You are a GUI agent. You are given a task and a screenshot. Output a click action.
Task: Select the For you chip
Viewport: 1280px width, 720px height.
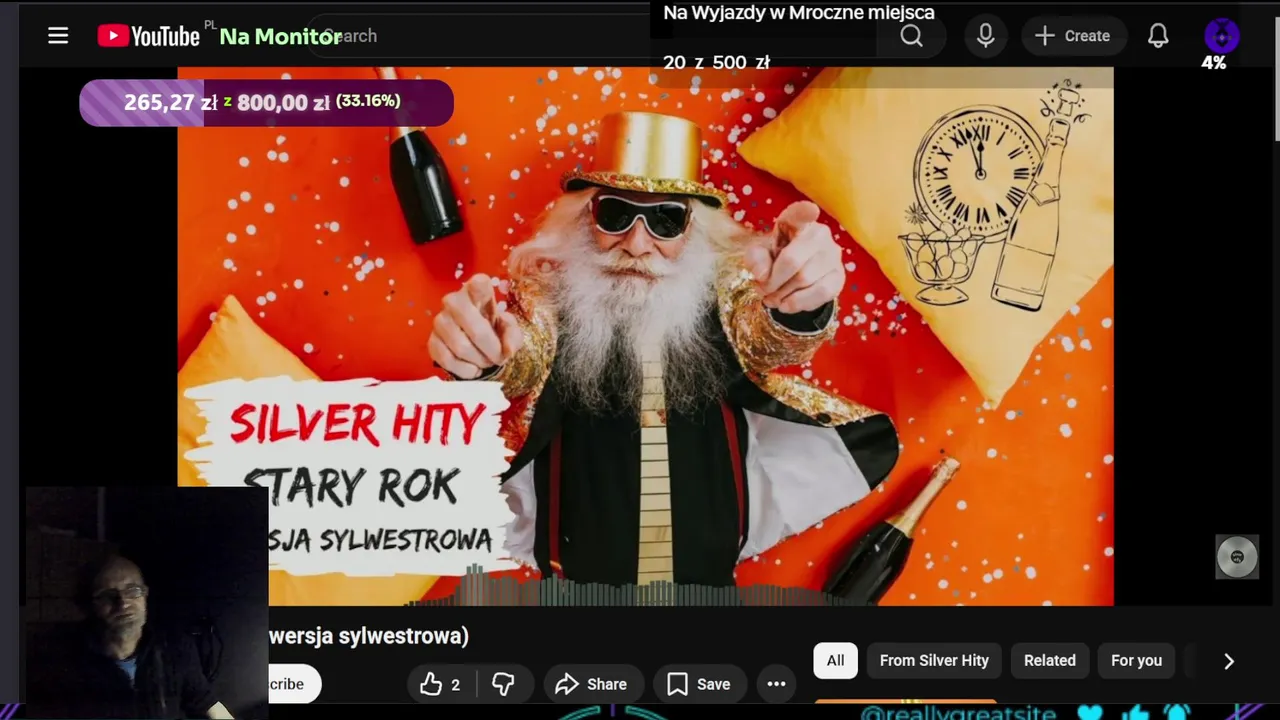[1137, 660]
